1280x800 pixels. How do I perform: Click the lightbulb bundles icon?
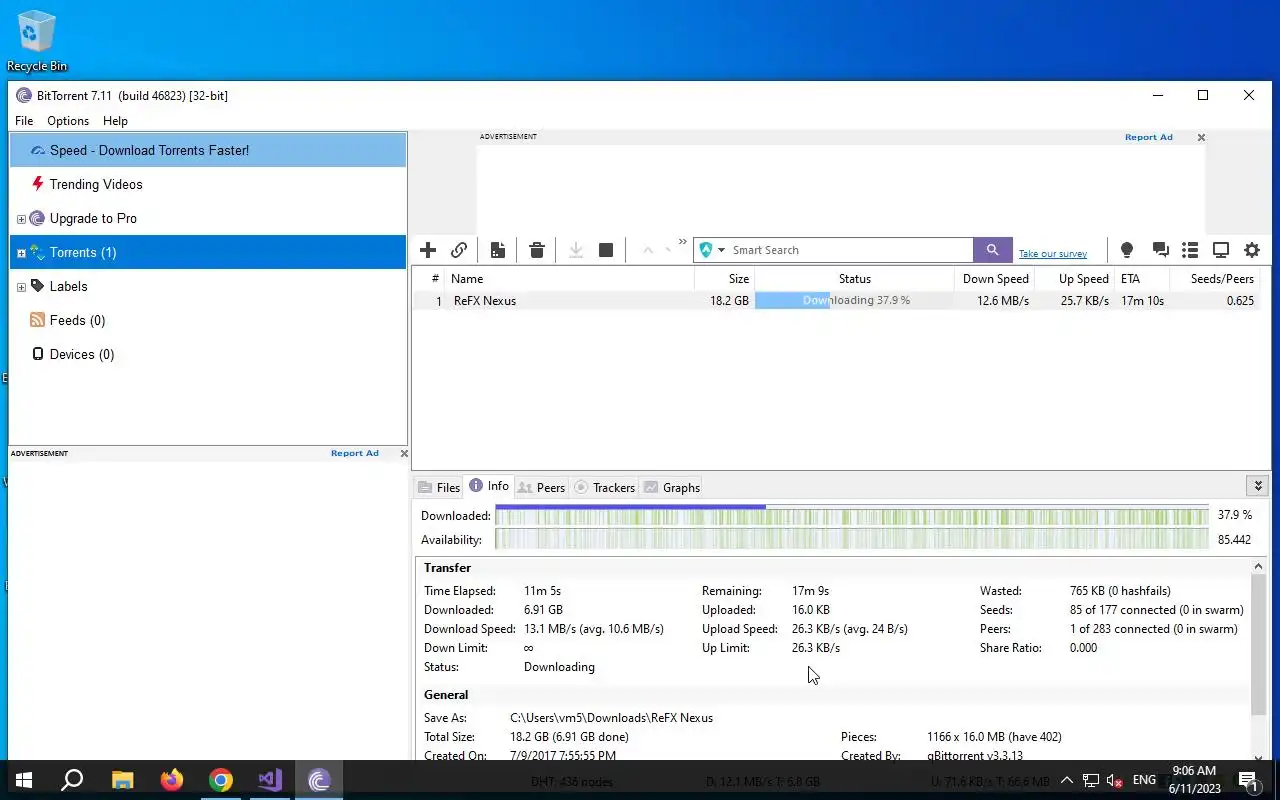click(x=1127, y=250)
